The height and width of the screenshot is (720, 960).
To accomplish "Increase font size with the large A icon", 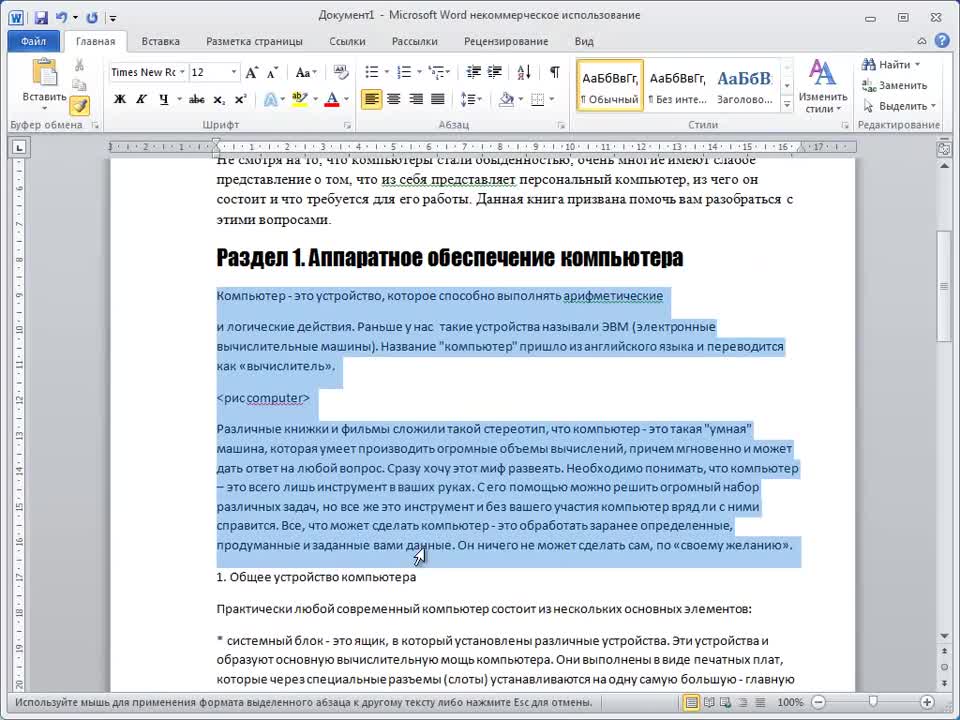I will click(x=251, y=73).
